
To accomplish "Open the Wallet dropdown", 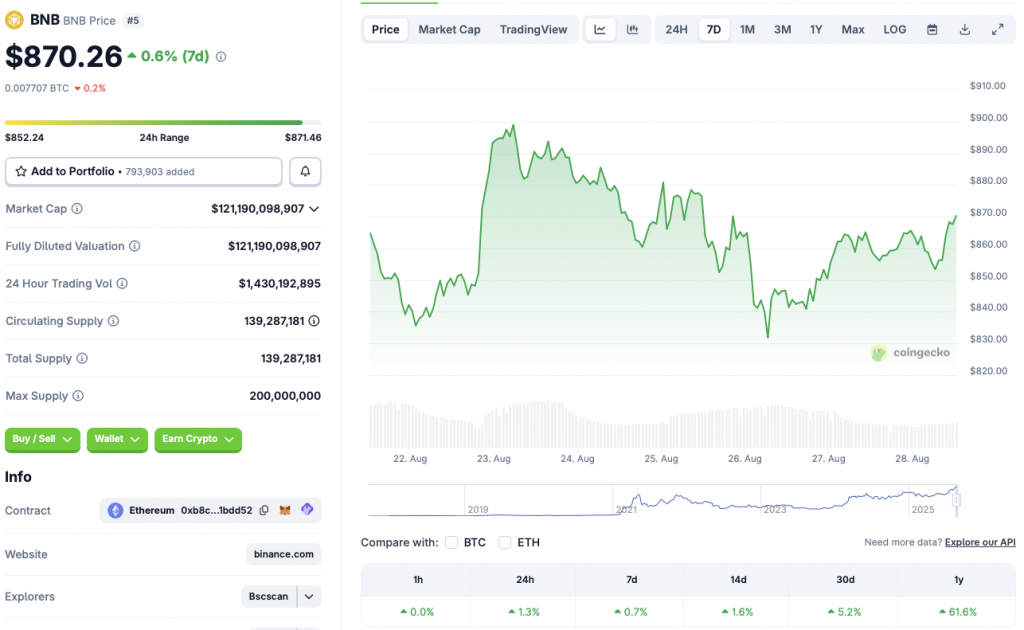I will tap(117, 439).
